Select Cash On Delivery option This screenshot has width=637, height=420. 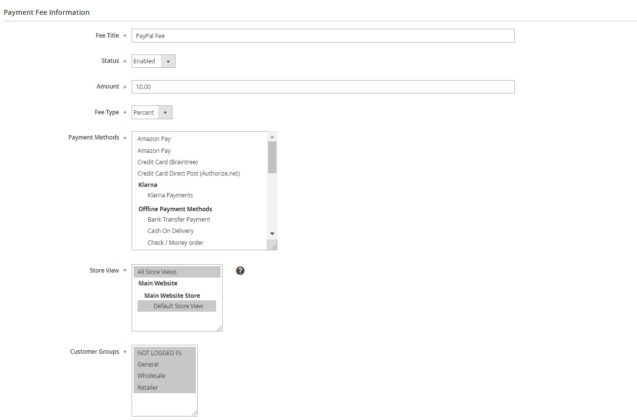point(171,231)
